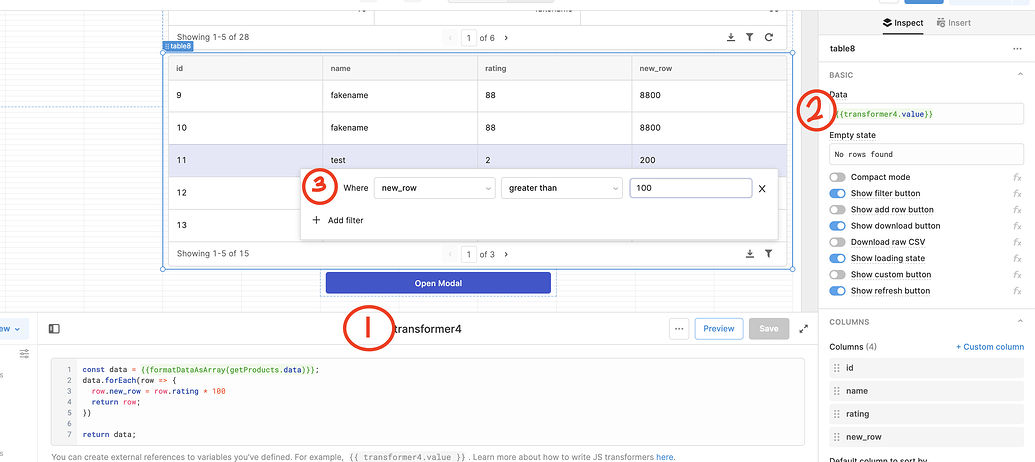Open table8 filter icon in footer
This screenshot has height=462, width=1035.
click(x=769, y=253)
